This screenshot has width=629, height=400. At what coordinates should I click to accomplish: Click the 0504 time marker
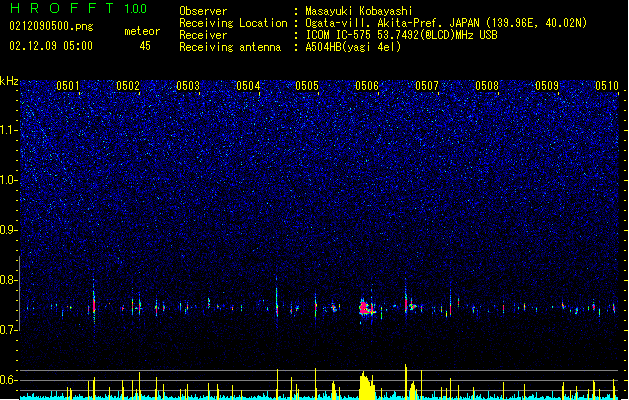point(248,86)
